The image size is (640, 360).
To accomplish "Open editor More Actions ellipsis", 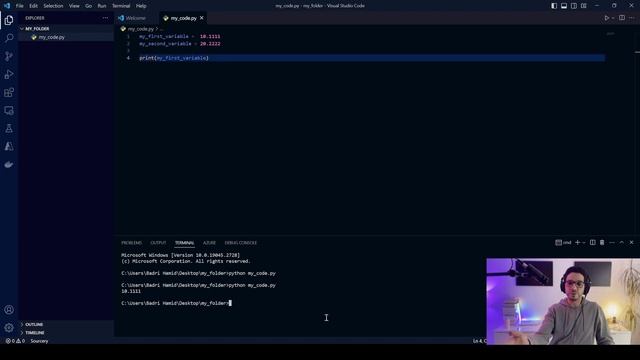I will pos(632,18).
